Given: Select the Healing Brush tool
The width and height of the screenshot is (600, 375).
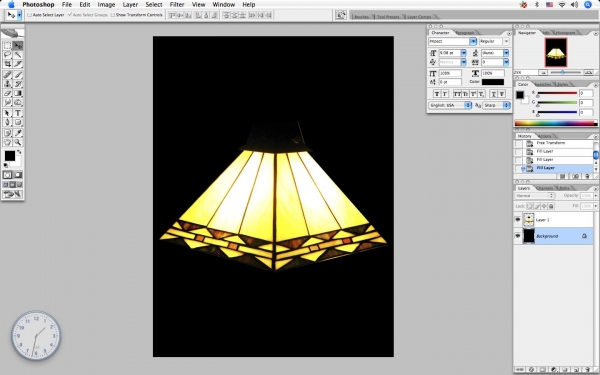Looking at the screenshot, I should pos(7,75).
